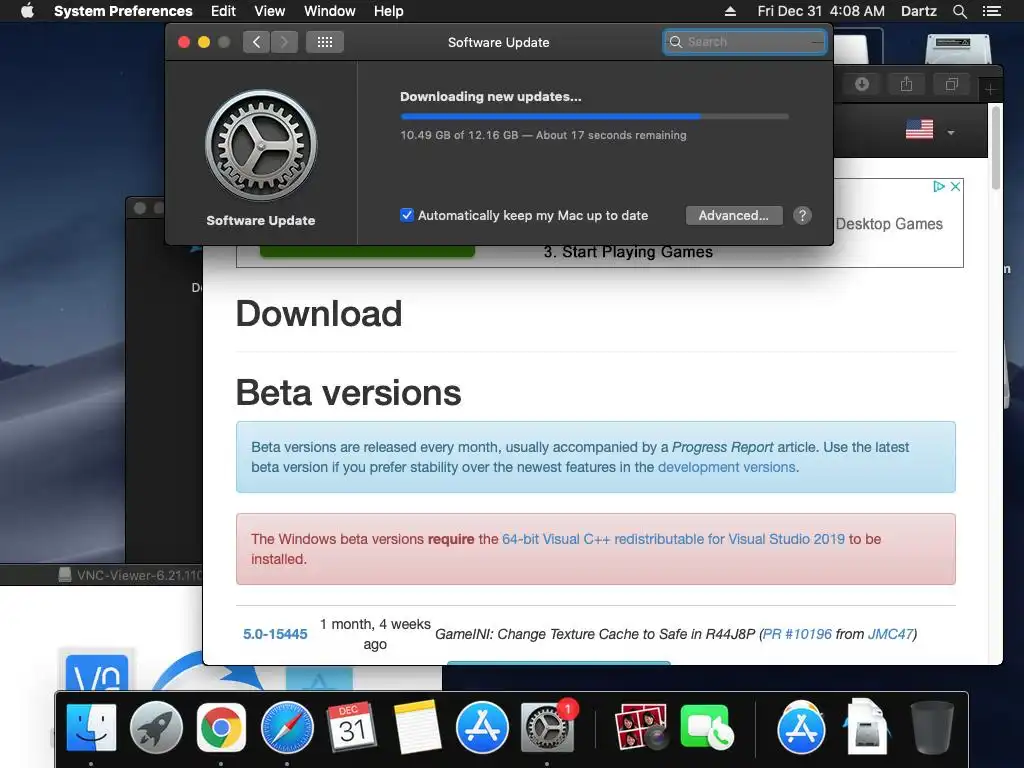Click the Safari page vertical scrollbar

point(995,148)
